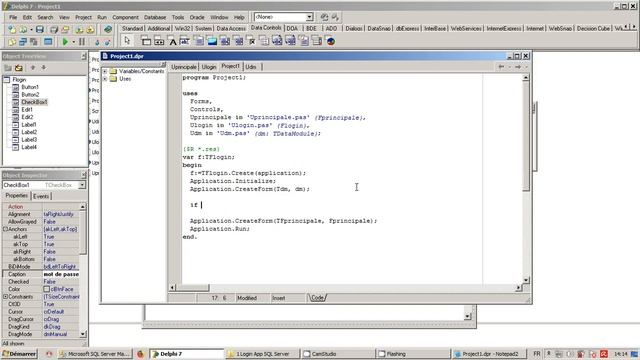Image resolution: width=640 pixels, height=360 pixels.
Task: Click Set Debug Desktop icon
Action: 335,17
